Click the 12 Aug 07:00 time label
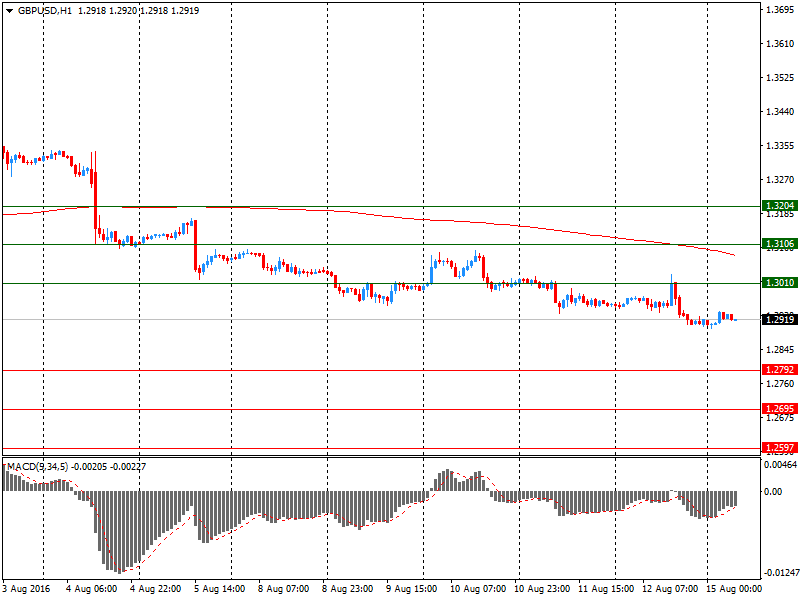Screen dimensions: 800x600 pyautogui.click(x=670, y=589)
